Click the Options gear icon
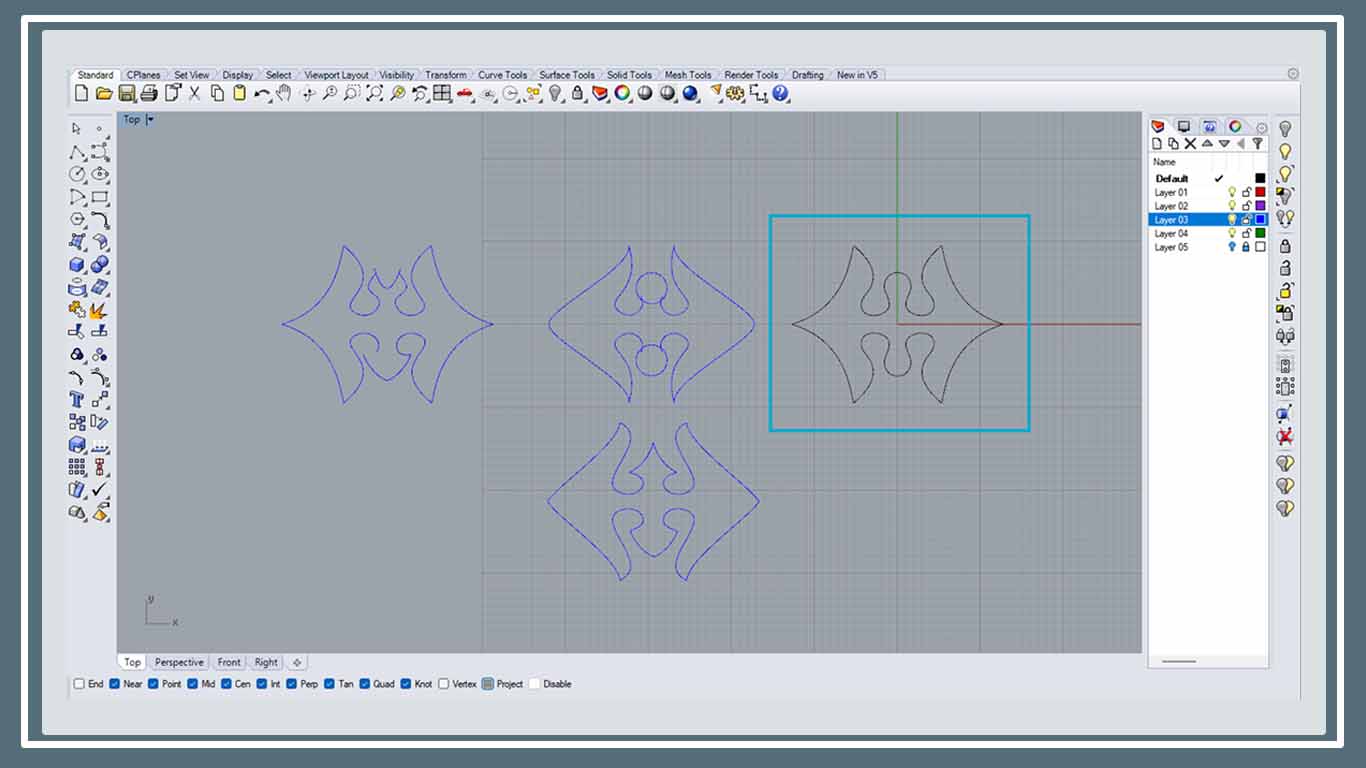The height and width of the screenshot is (768, 1366). click(736, 94)
